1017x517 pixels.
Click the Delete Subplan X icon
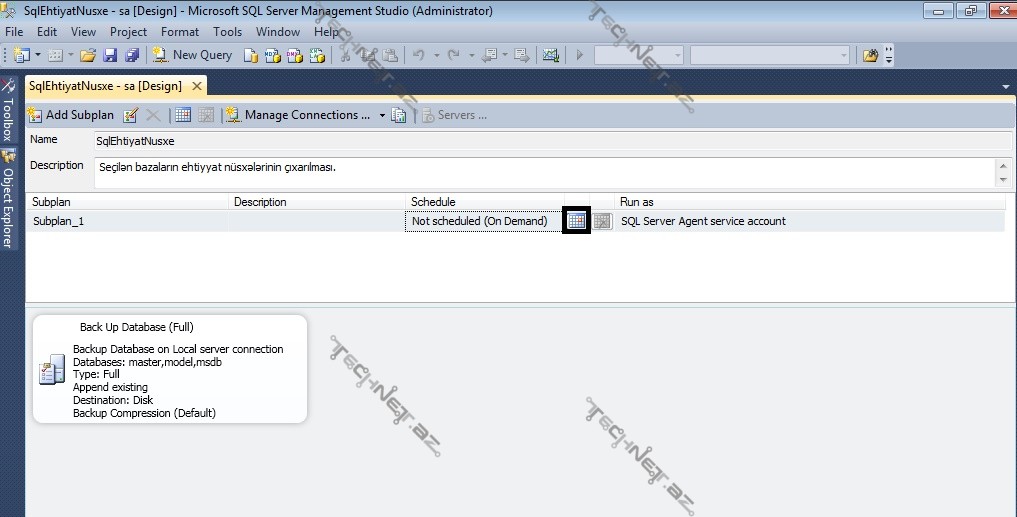pyautogui.click(x=153, y=115)
